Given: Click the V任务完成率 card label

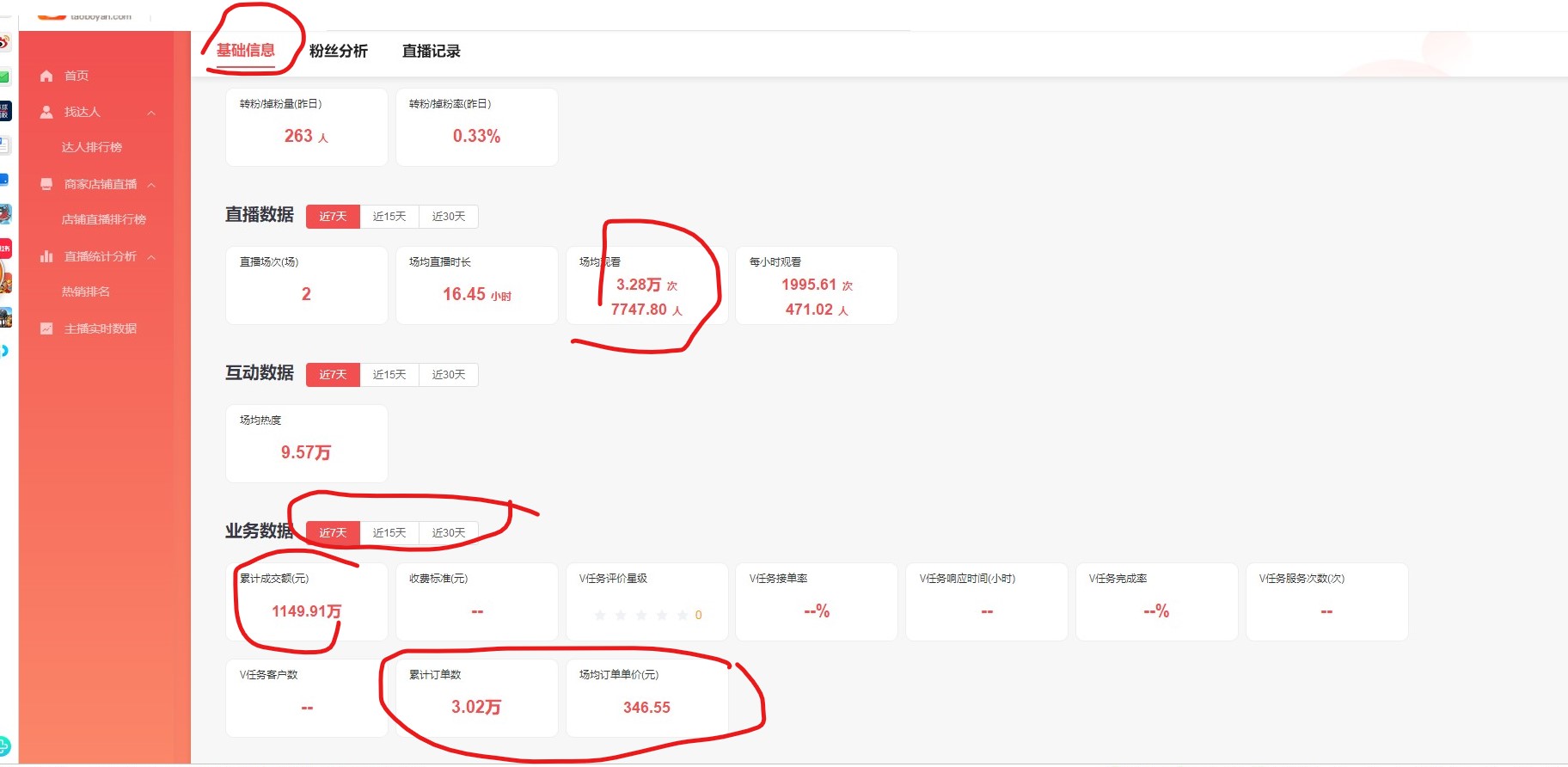Looking at the screenshot, I should click(x=1118, y=579).
